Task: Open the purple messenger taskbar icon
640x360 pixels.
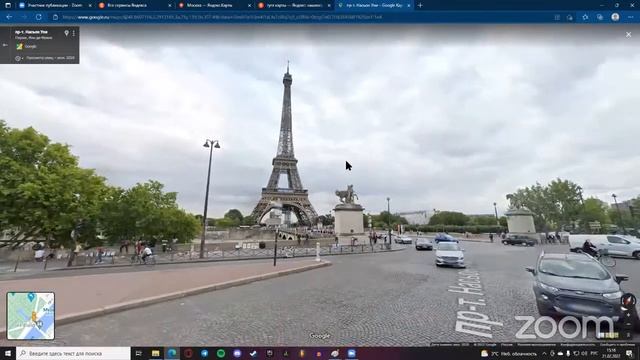Action: [x=237, y=353]
